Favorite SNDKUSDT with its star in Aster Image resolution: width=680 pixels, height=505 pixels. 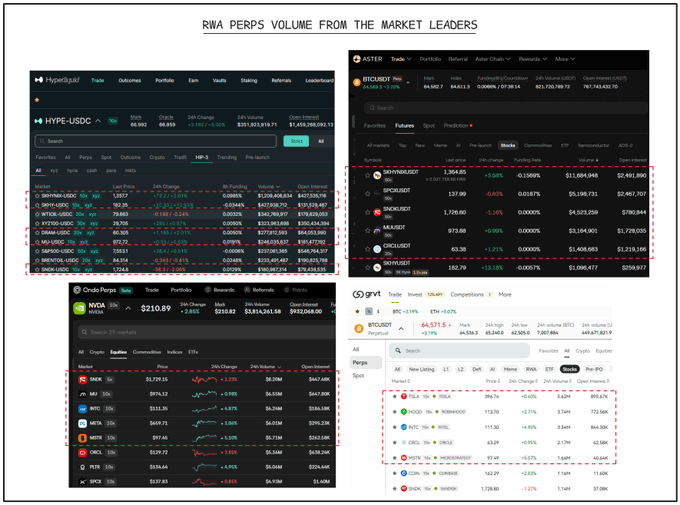[x=367, y=212]
